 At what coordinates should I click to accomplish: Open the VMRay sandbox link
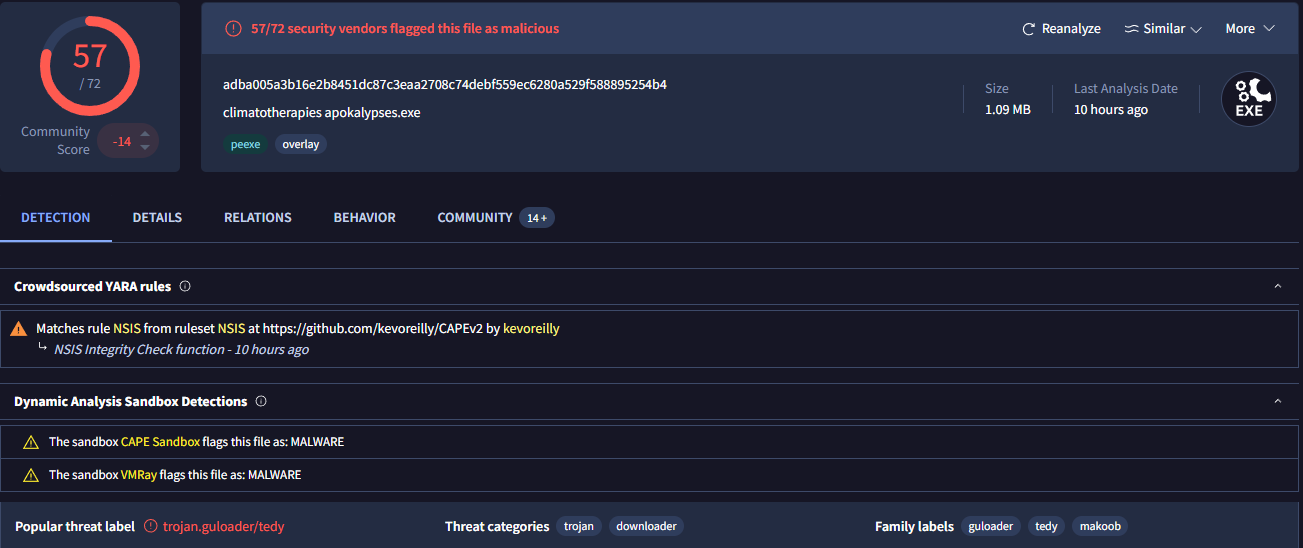coord(139,475)
